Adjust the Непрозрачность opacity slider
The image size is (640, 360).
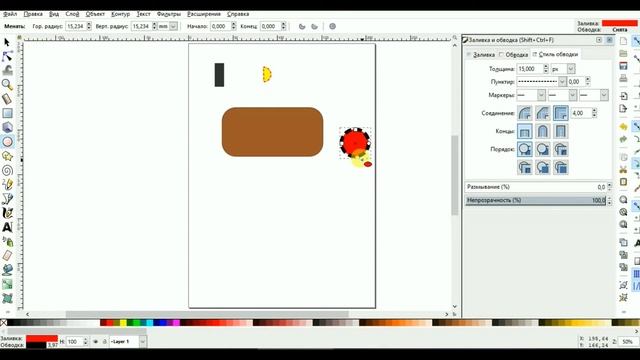(536, 200)
